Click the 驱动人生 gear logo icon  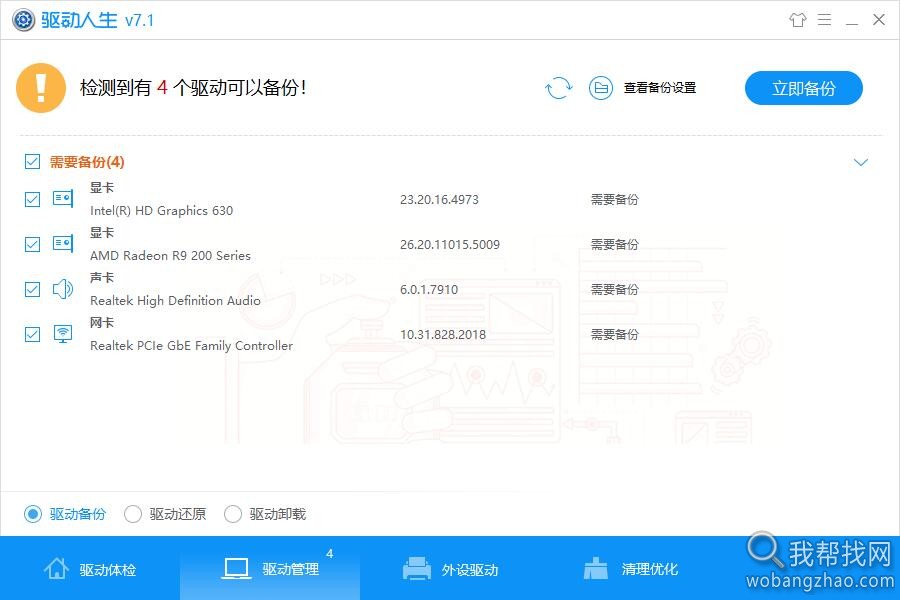24,20
